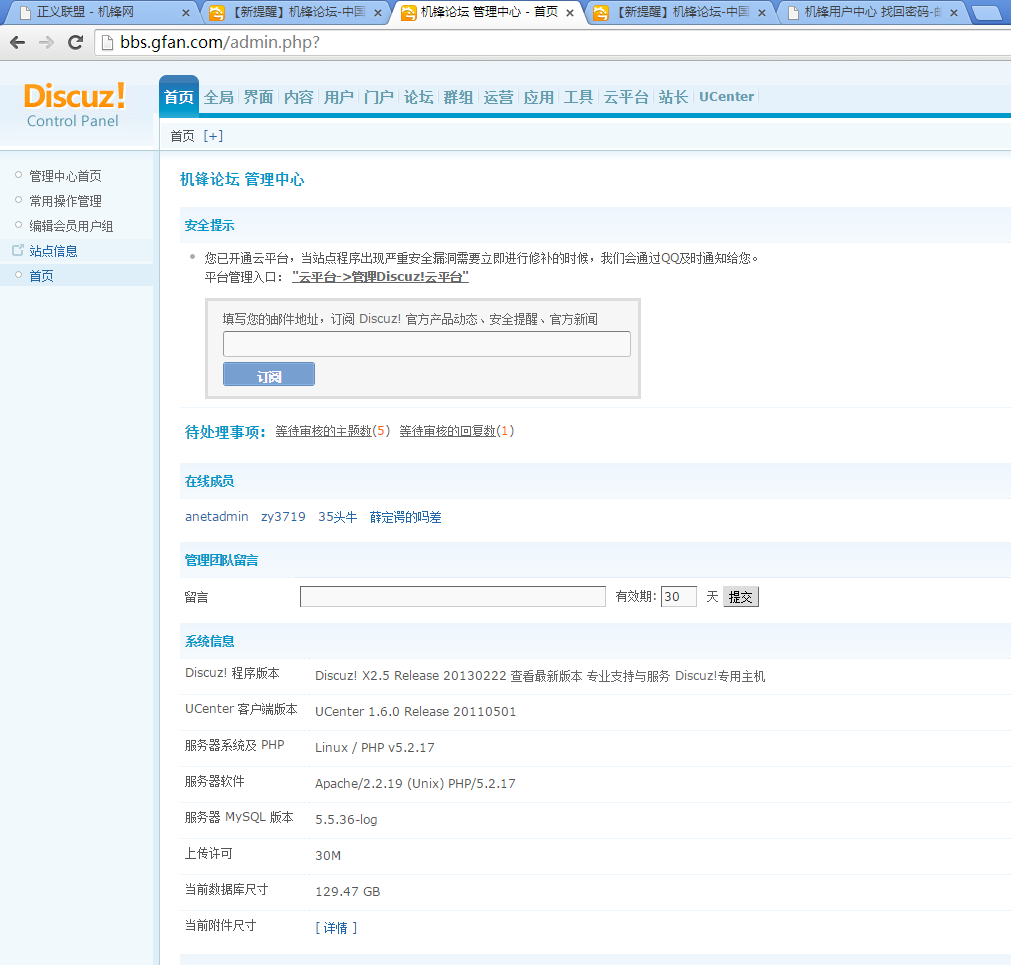Open 站点信息 sidebar link
The height and width of the screenshot is (965, 1011).
(54, 251)
